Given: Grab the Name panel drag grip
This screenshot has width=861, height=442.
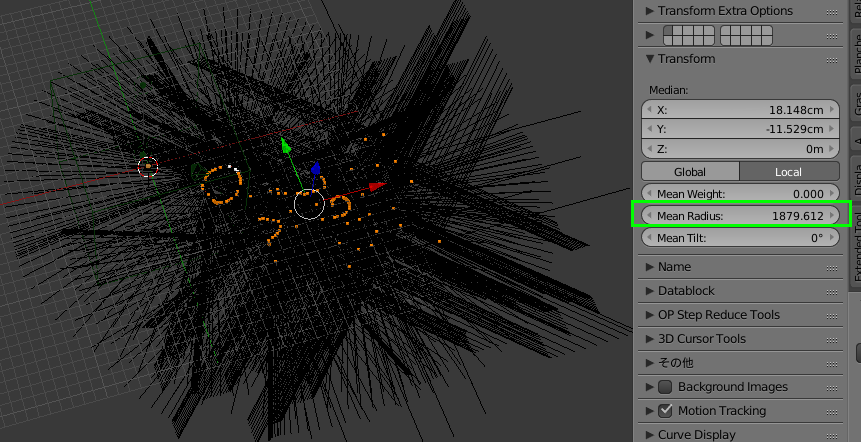Looking at the screenshot, I should click(x=831, y=267).
